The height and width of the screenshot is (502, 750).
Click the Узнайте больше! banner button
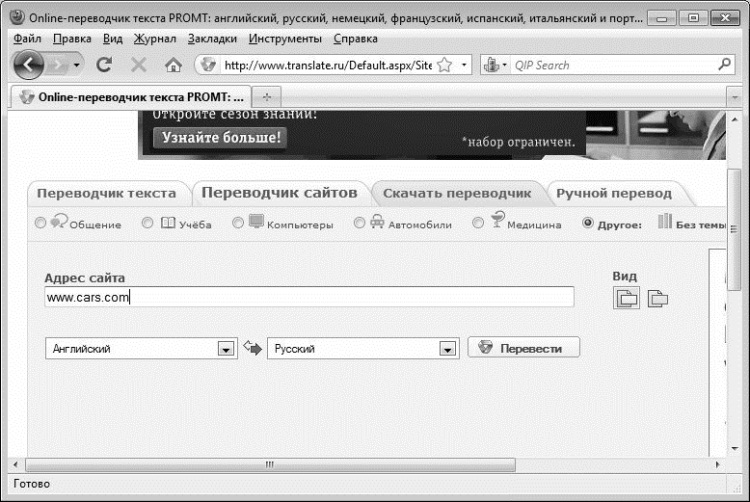point(219,137)
